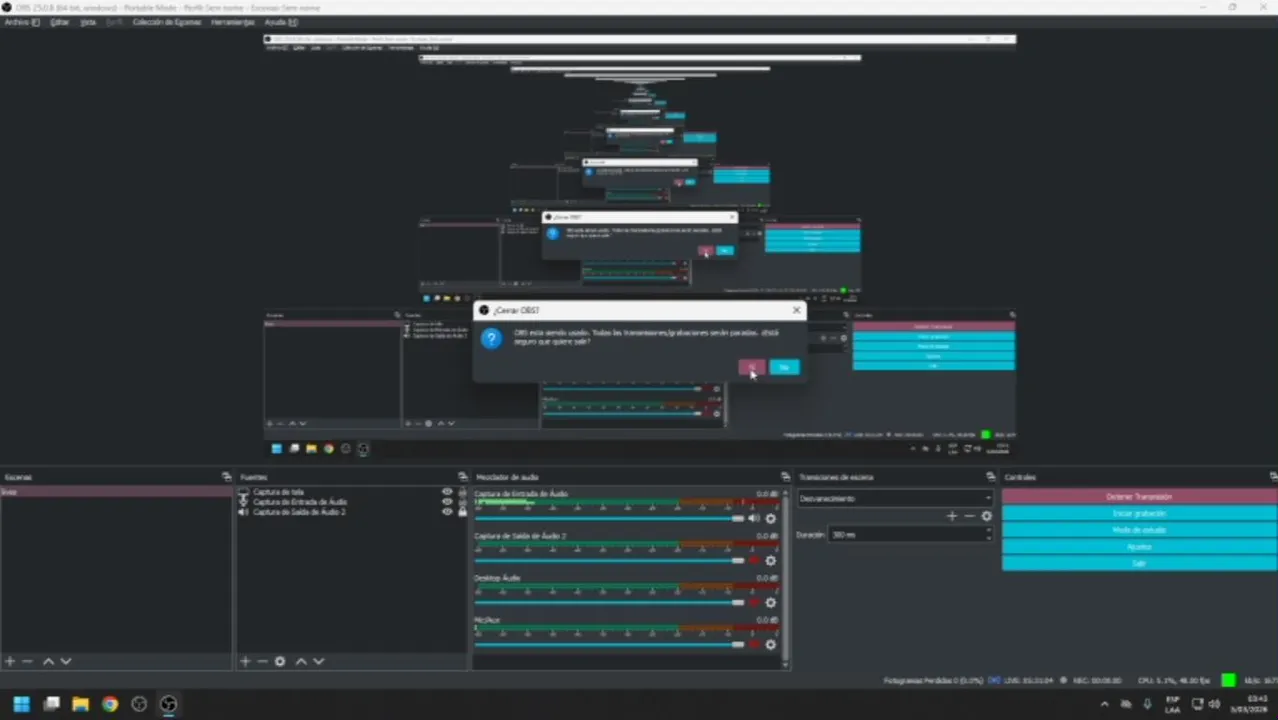Open Google Chrome from taskbar
Screen dimensions: 1278x720
click(x=110, y=704)
